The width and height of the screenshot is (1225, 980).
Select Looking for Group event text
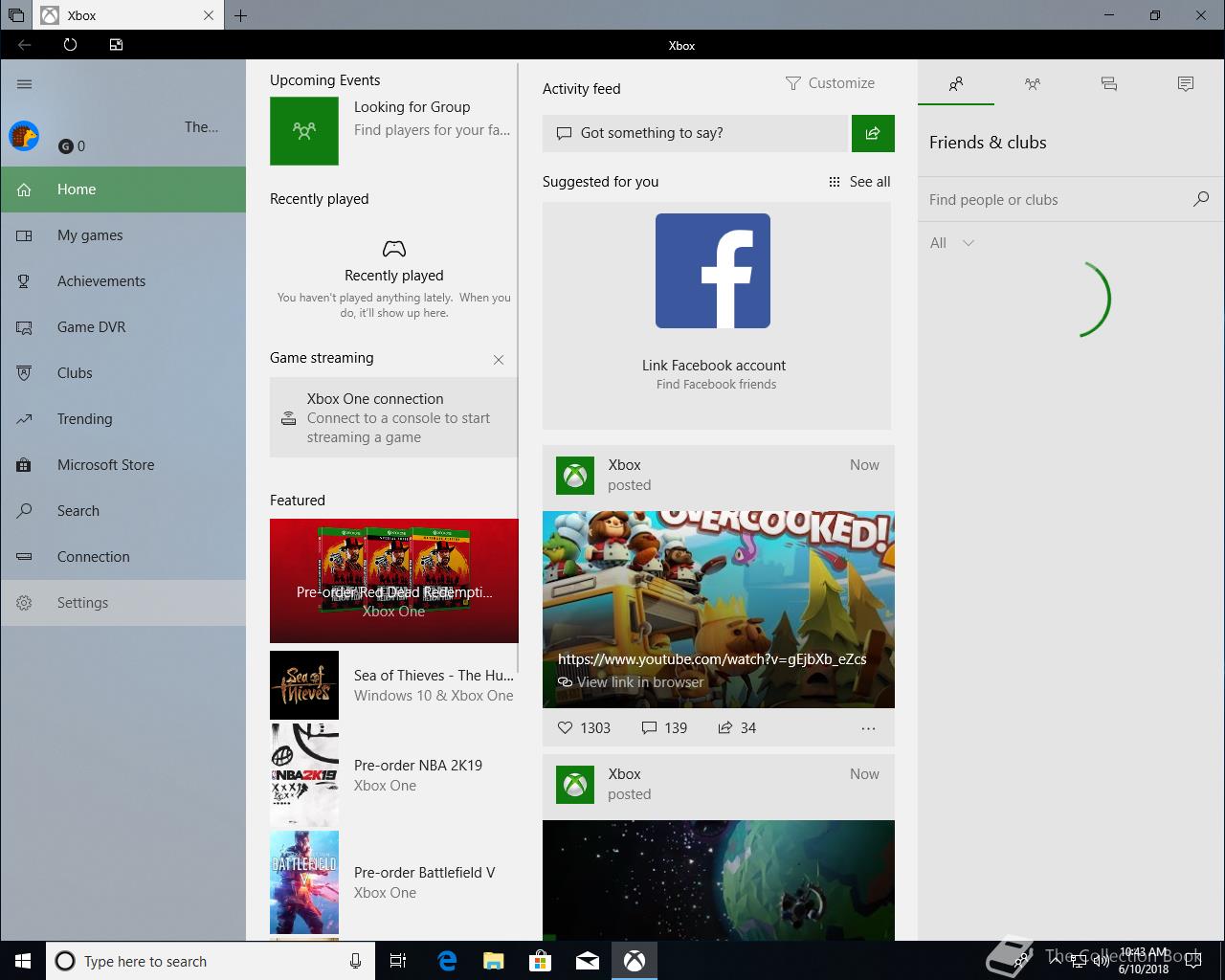pos(412,107)
